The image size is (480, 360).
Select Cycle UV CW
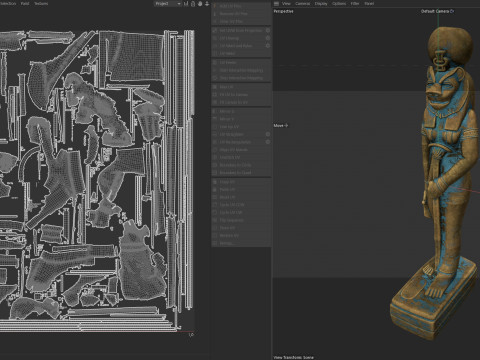(x=241, y=212)
